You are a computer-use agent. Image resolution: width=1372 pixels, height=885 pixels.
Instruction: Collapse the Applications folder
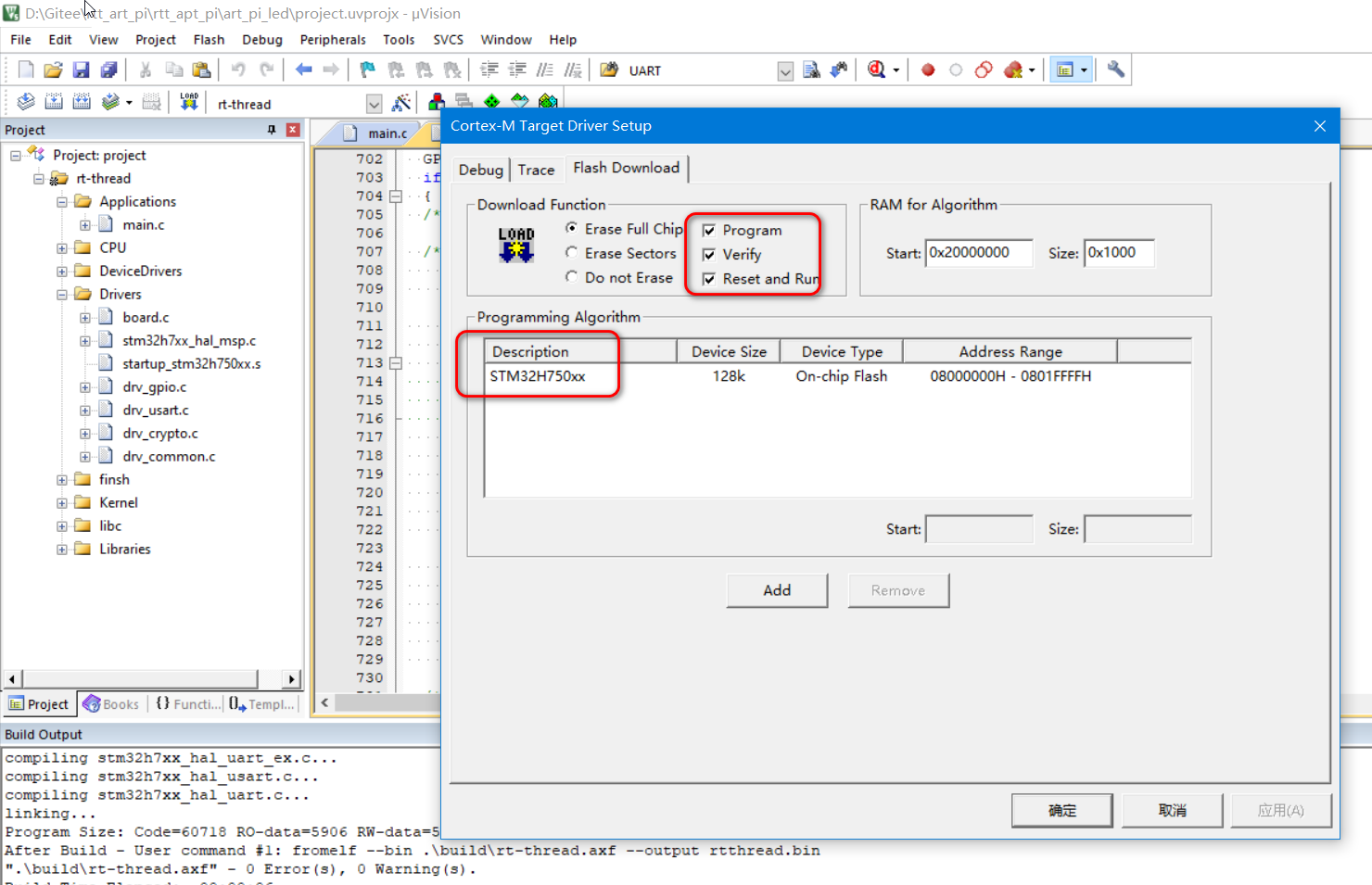click(62, 202)
